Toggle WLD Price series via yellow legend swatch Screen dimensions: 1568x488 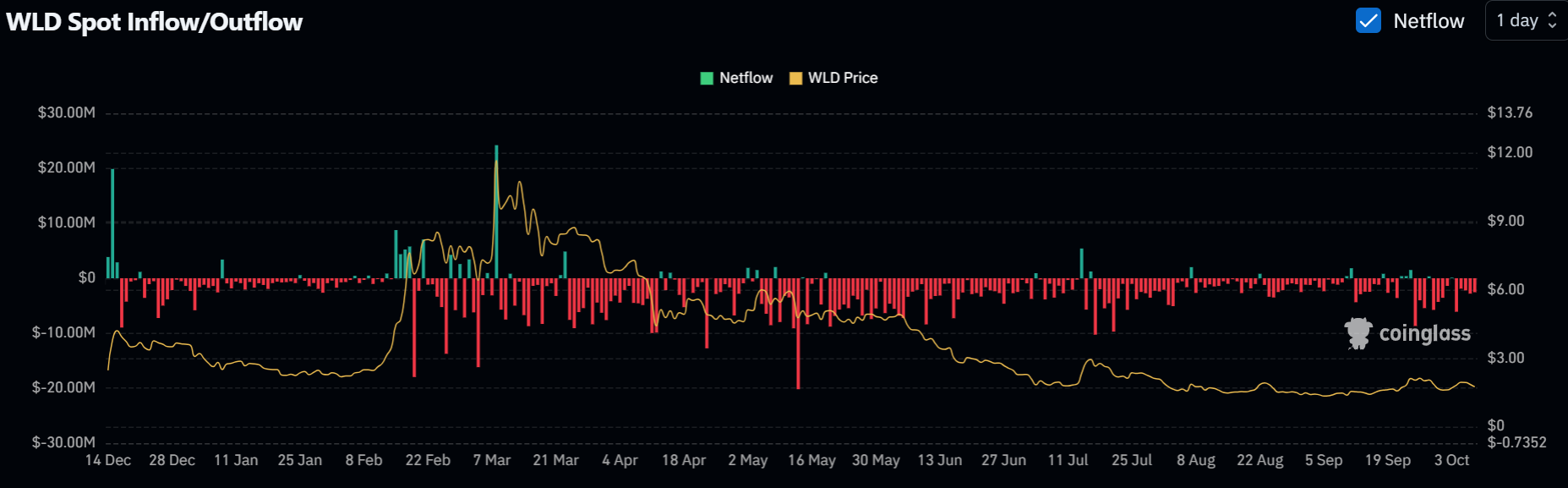click(x=795, y=78)
